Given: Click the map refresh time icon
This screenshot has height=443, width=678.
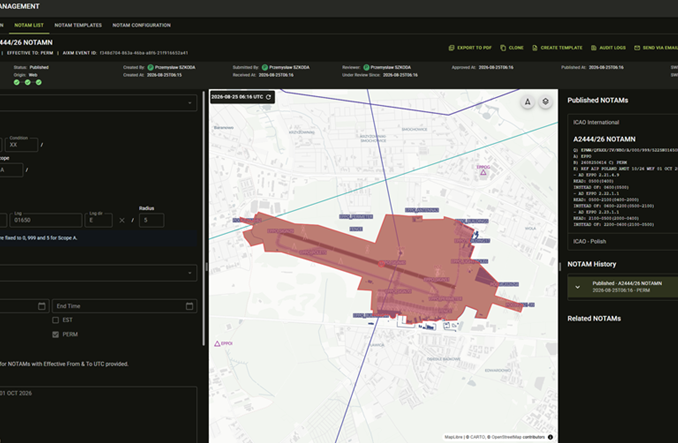Looking at the screenshot, I should pos(269,97).
